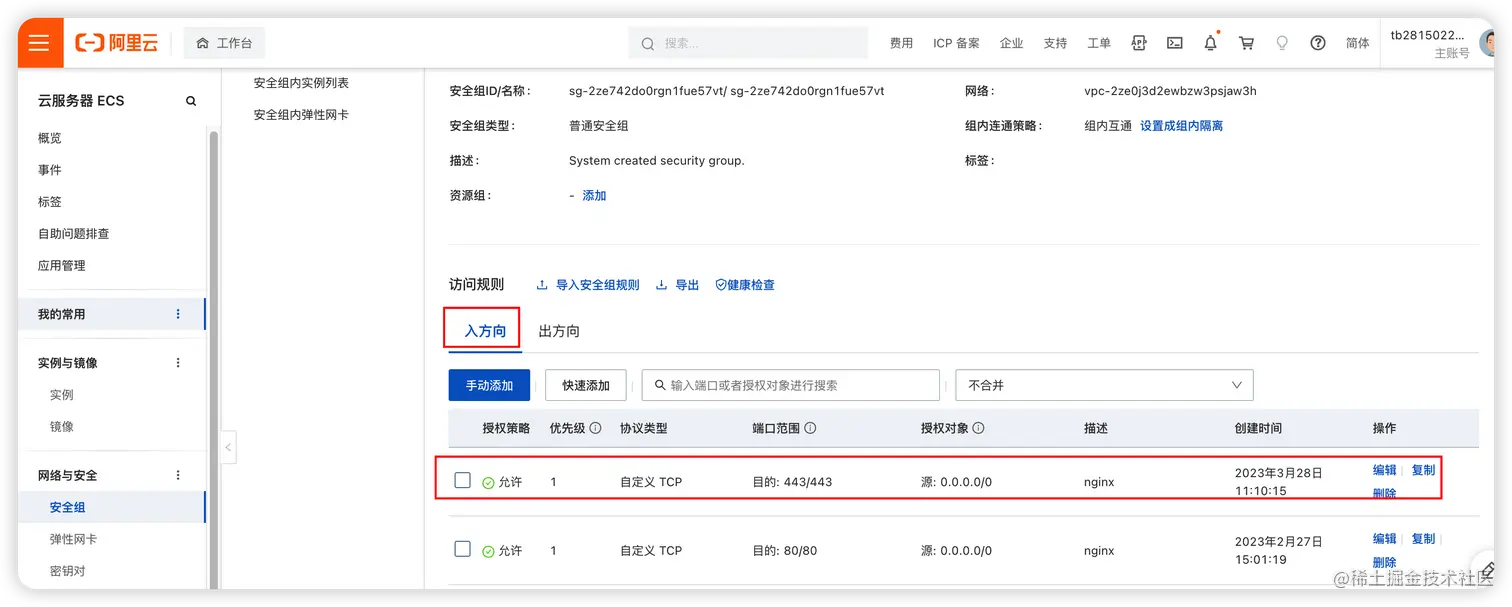Go to 密钥对 in the sidebar
The height and width of the screenshot is (607, 1512).
coord(68,571)
